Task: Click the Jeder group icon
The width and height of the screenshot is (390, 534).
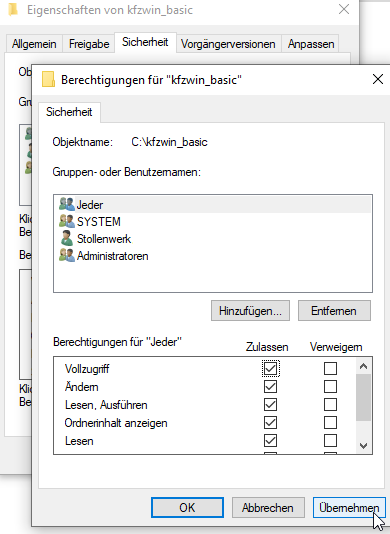Action: 67,204
